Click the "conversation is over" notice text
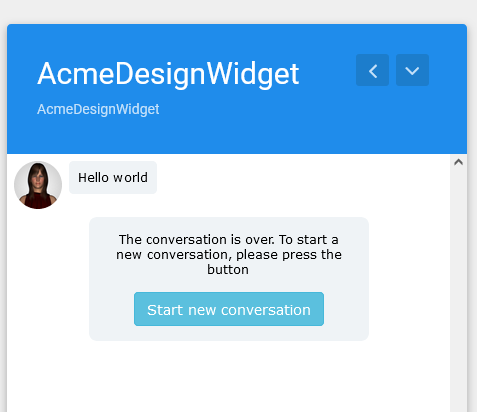Screen dimensions: 477x412 coord(229,254)
